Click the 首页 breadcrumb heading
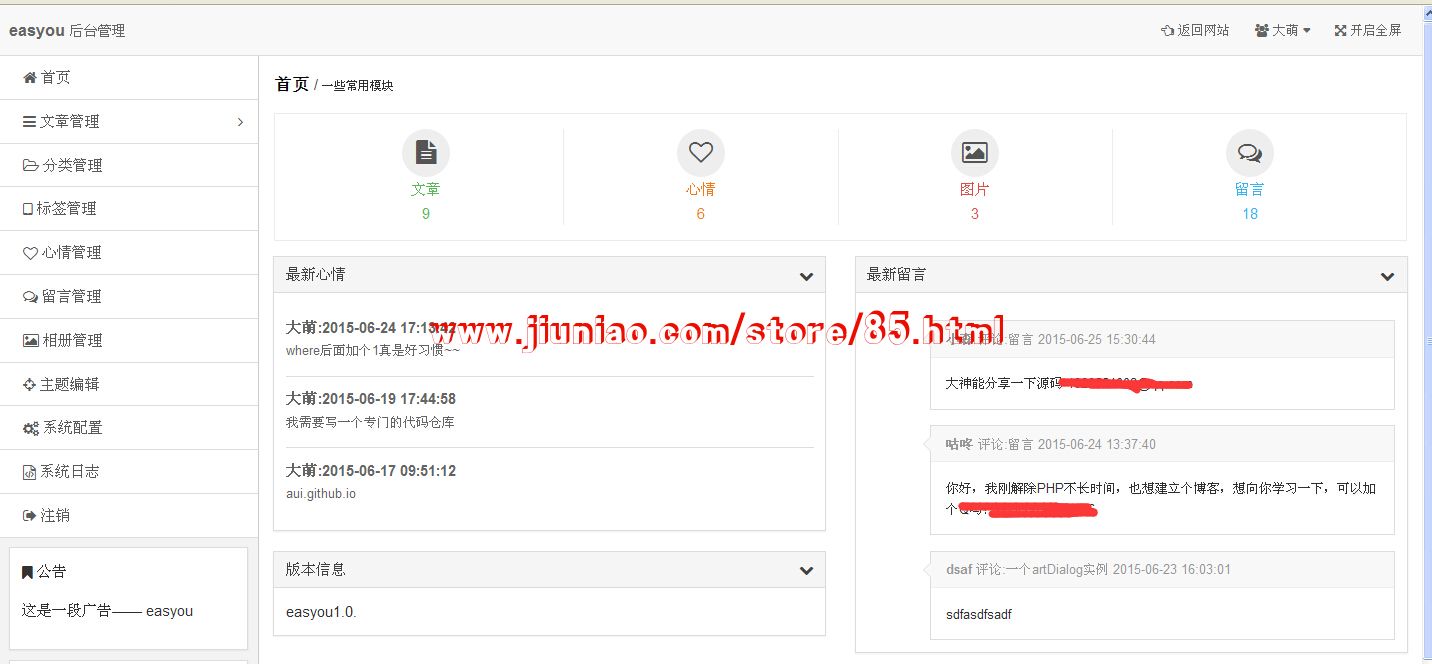 (x=292, y=85)
